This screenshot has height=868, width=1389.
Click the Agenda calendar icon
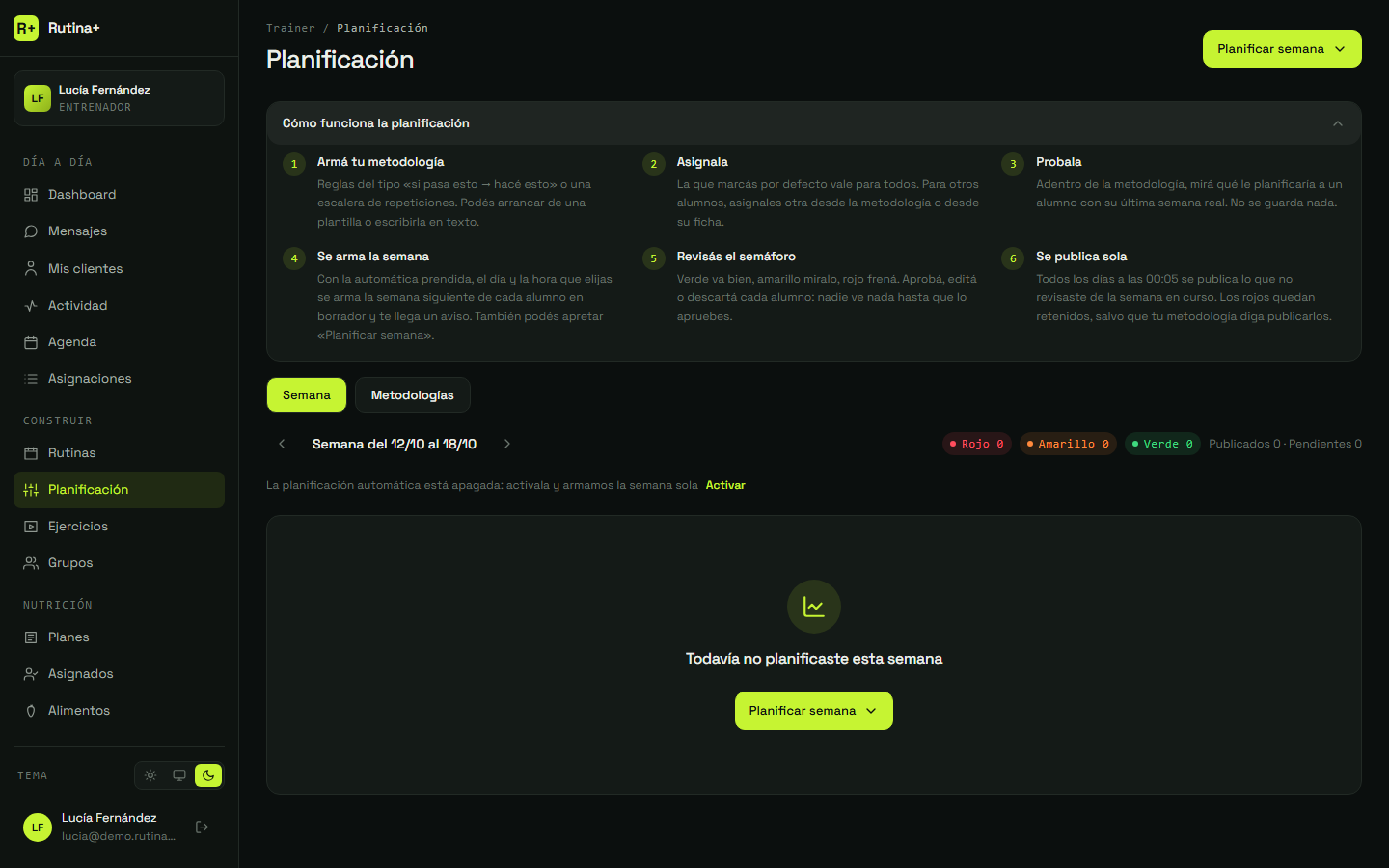[31, 342]
